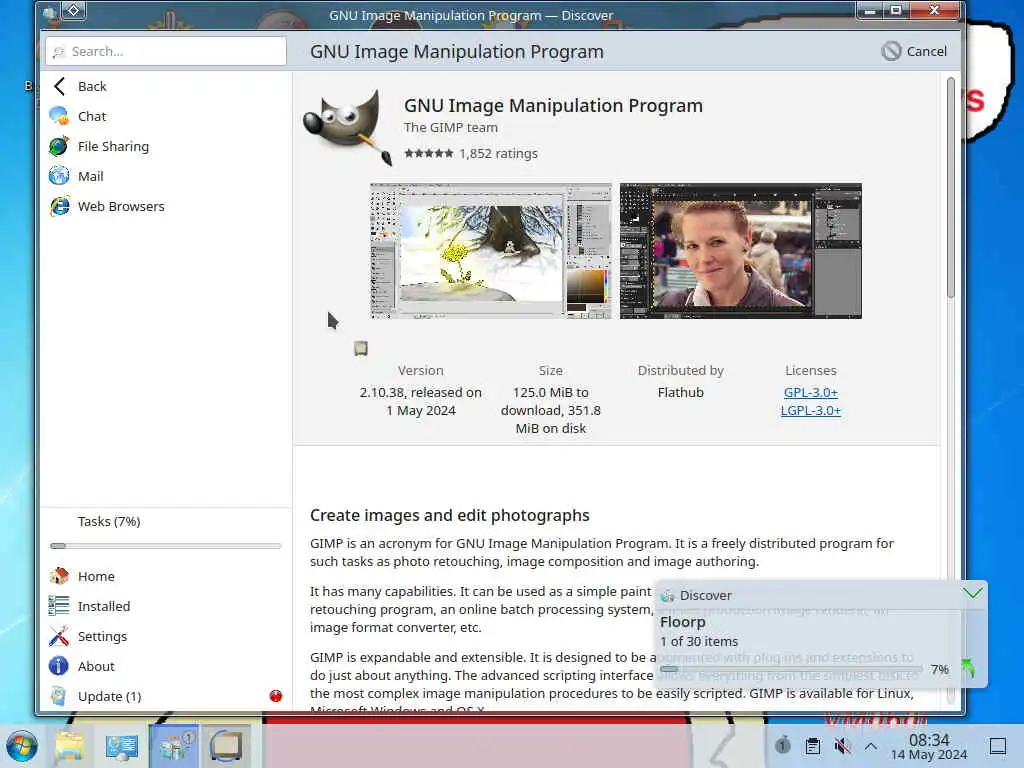Click the Search field
The height and width of the screenshot is (768, 1024).
pos(166,51)
